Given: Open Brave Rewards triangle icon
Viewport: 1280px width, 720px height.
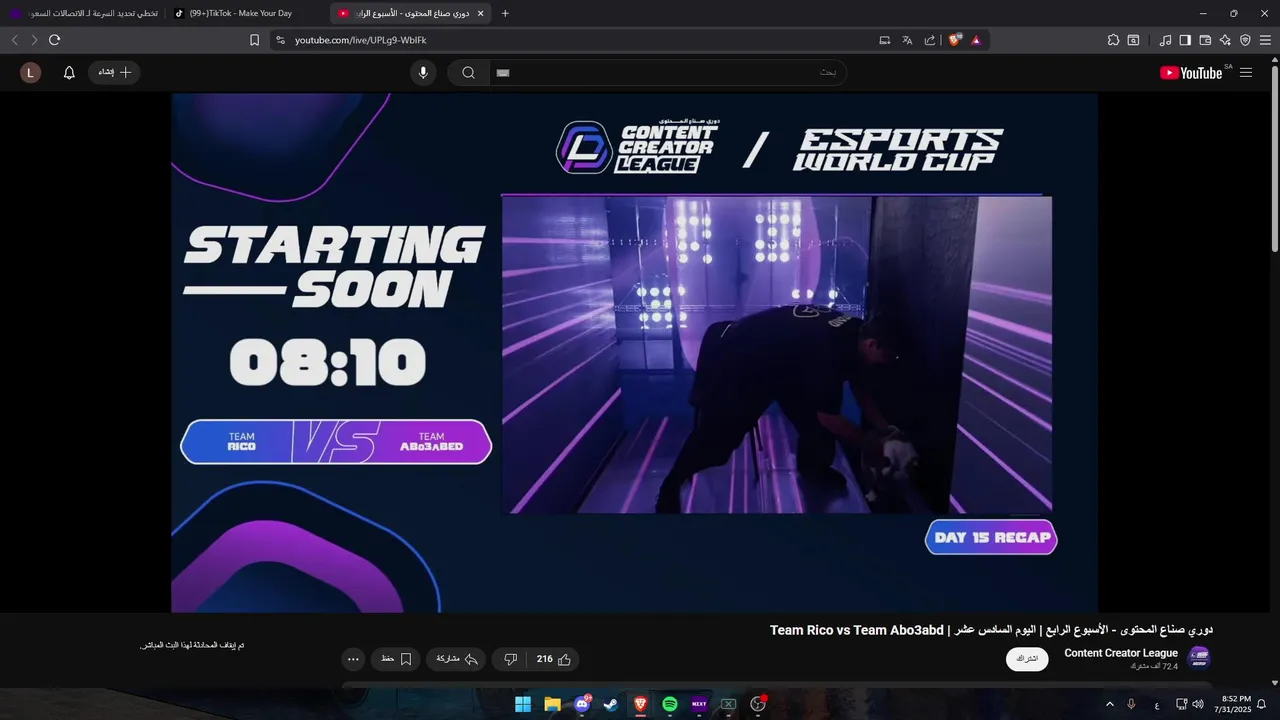Looking at the screenshot, I should [x=976, y=40].
